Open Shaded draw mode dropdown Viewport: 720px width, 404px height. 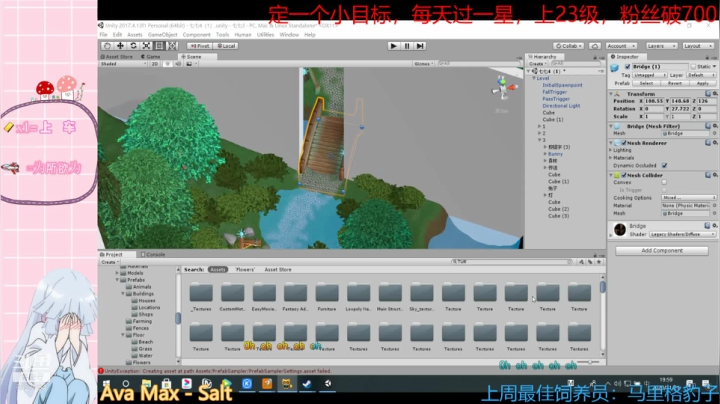123,64
